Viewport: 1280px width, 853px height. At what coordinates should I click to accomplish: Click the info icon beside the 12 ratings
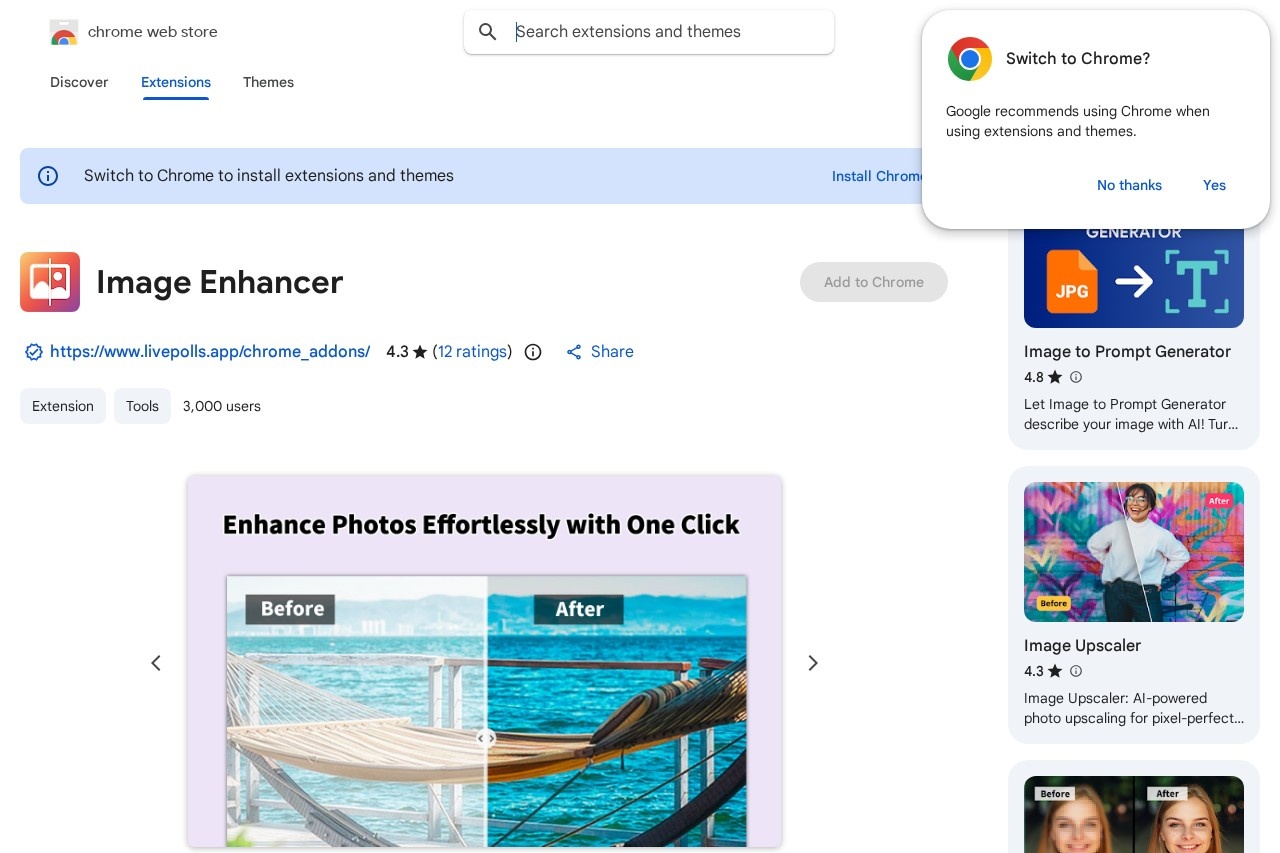(533, 352)
